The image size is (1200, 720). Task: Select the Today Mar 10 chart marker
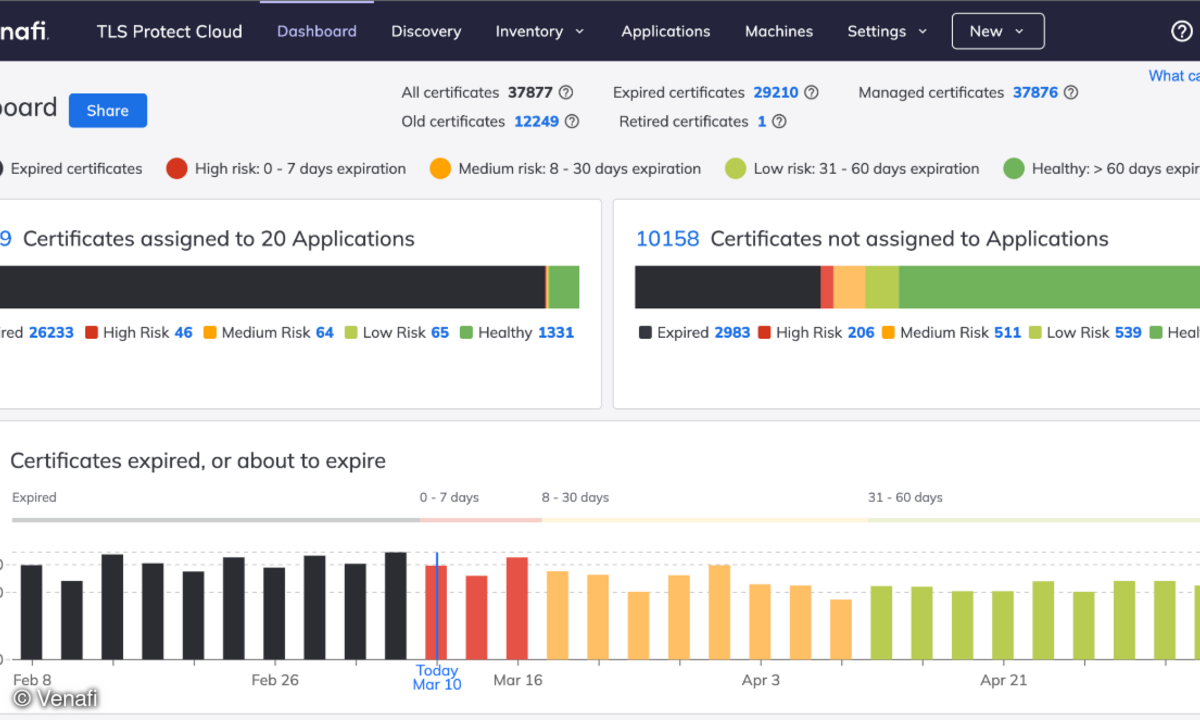point(437,677)
